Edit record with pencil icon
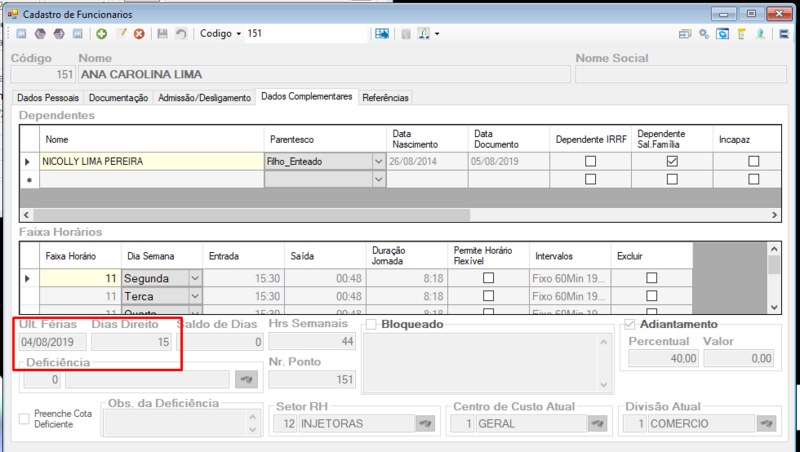This screenshot has height=452, width=800. click(x=121, y=34)
